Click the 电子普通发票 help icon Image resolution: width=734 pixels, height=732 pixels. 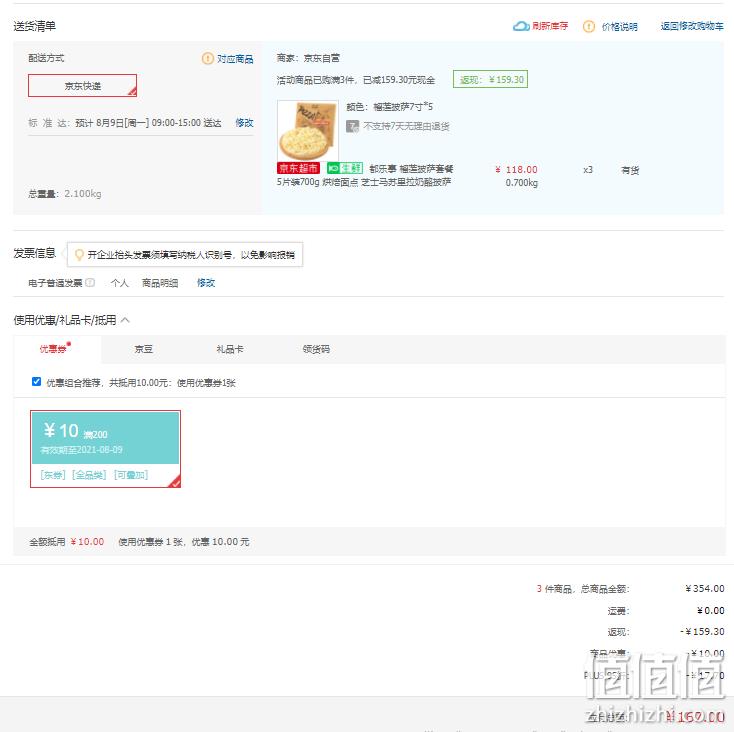tap(90, 282)
